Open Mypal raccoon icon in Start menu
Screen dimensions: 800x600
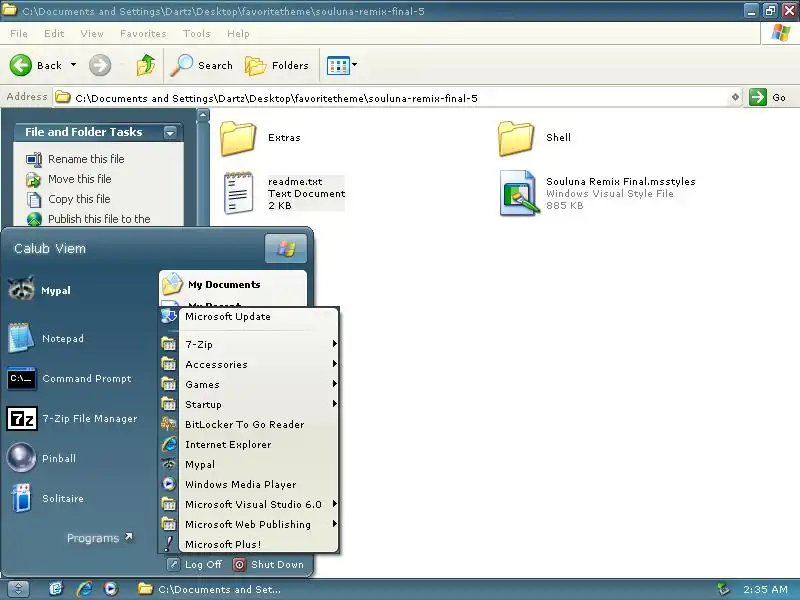(21, 289)
